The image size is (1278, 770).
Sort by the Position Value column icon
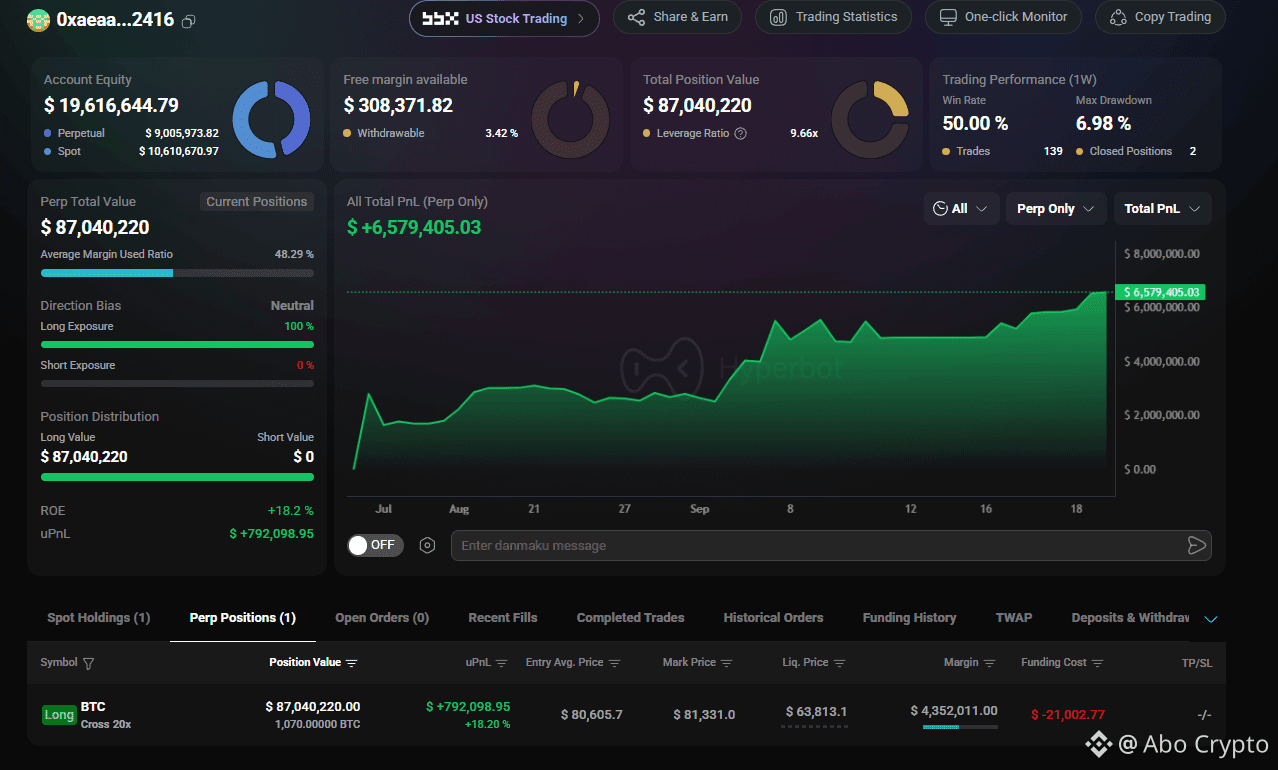352,663
